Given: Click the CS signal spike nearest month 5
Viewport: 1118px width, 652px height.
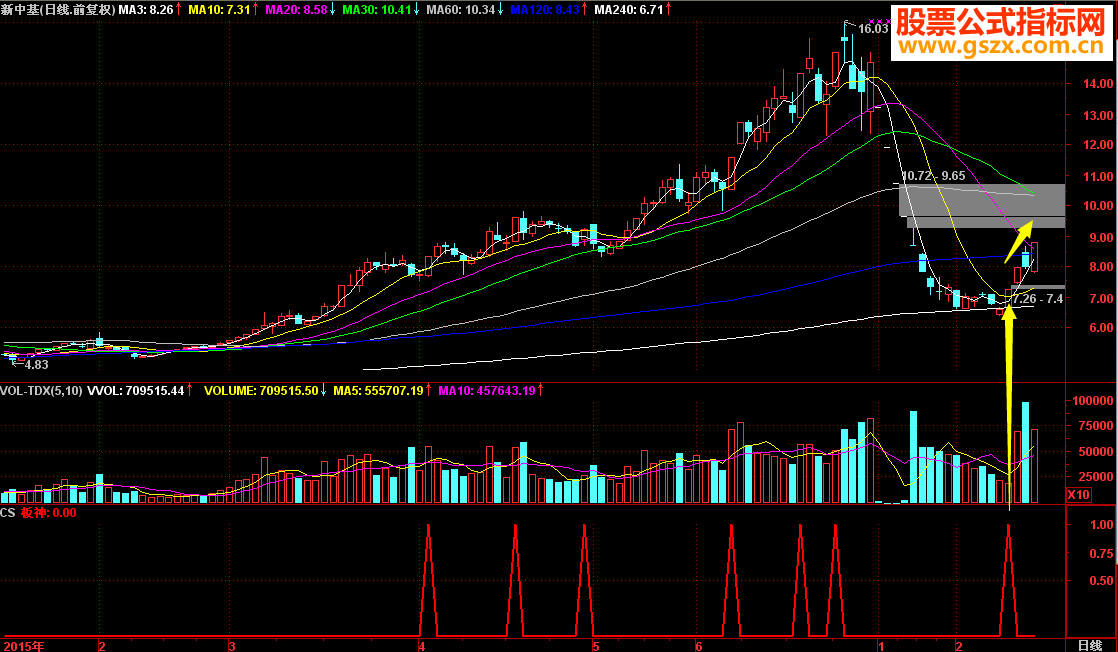Looking at the screenshot, I should coord(585,579).
